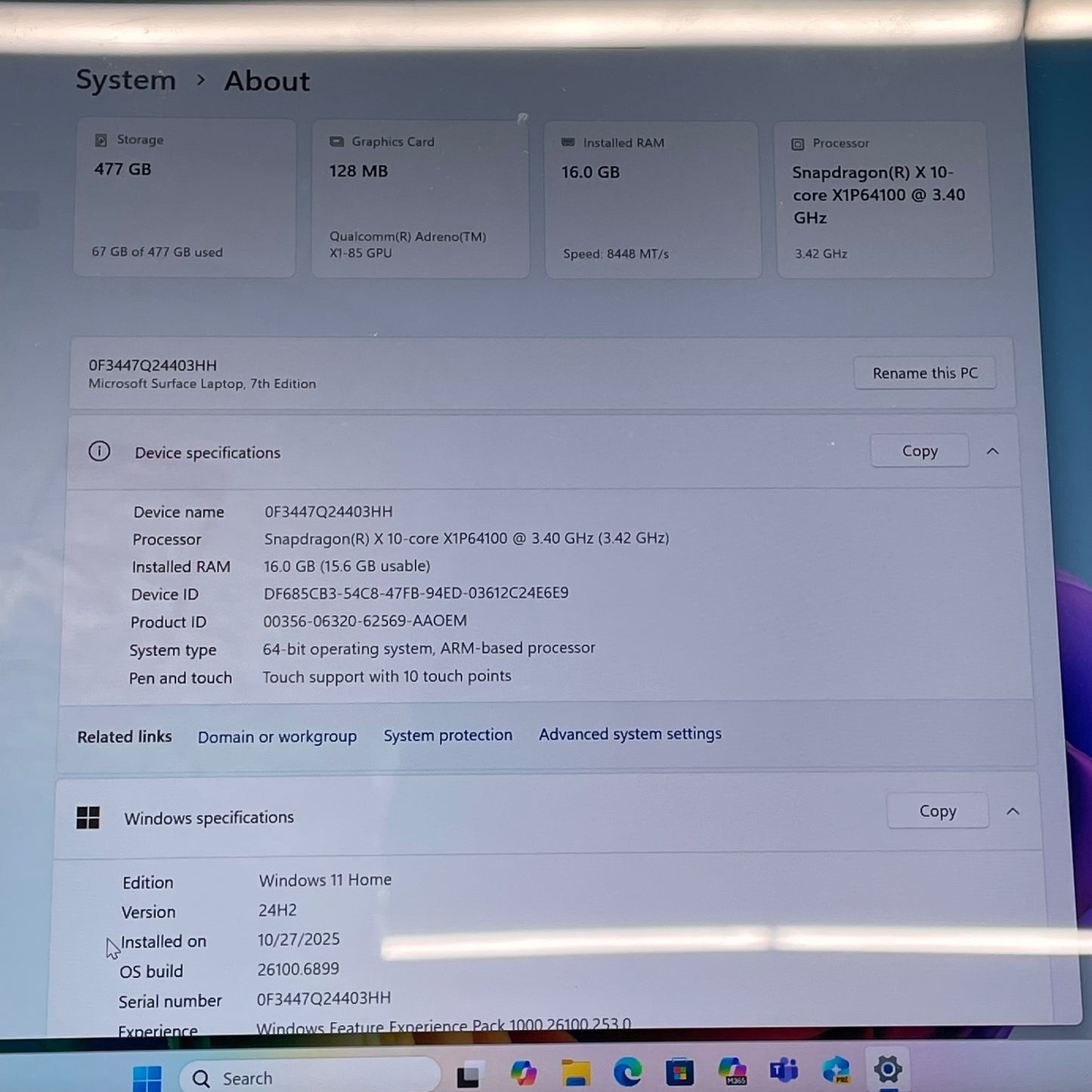This screenshot has height=1092, width=1092.
Task: Open the System protection link
Action: pos(447,735)
